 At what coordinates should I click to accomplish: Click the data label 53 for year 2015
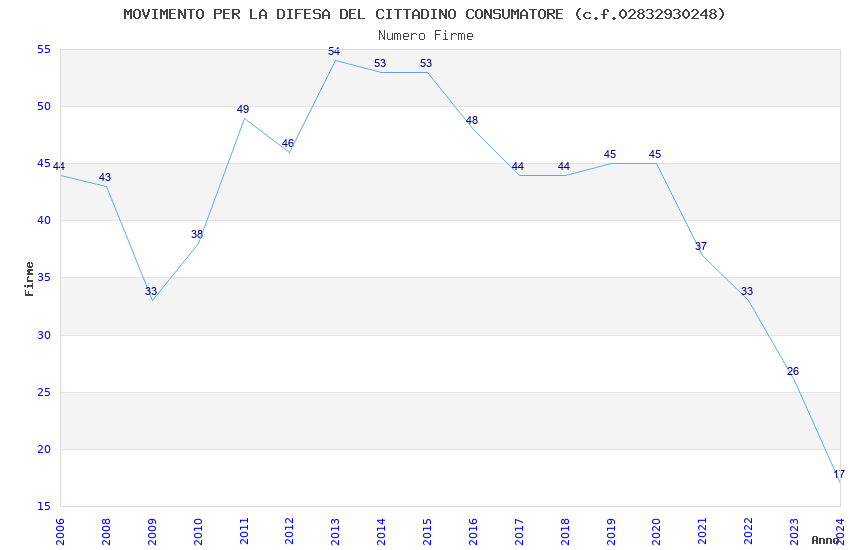(x=426, y=63)
